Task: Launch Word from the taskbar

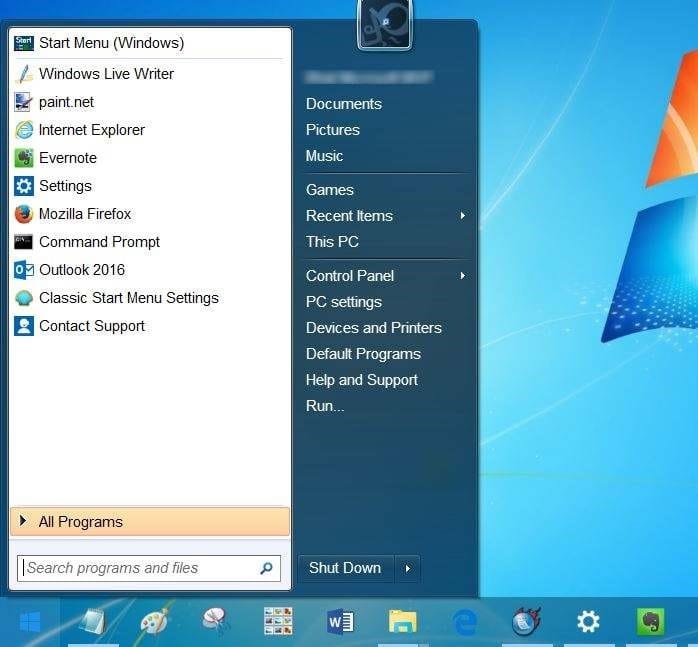Action: point(341,621)
